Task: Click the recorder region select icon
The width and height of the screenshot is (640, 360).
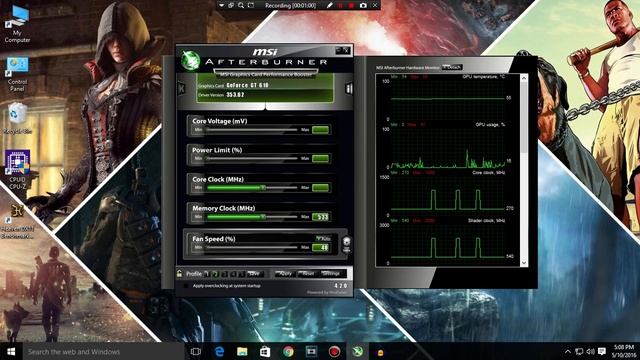Action: coord(251,5)
